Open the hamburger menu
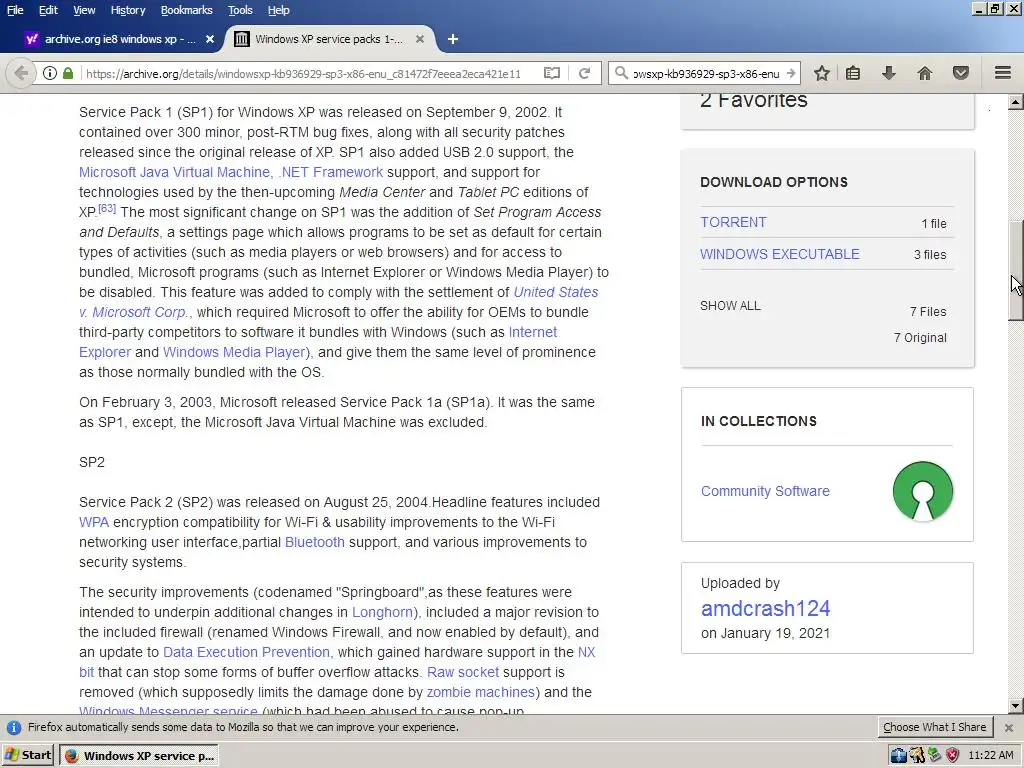 (x=1002, y=73)
